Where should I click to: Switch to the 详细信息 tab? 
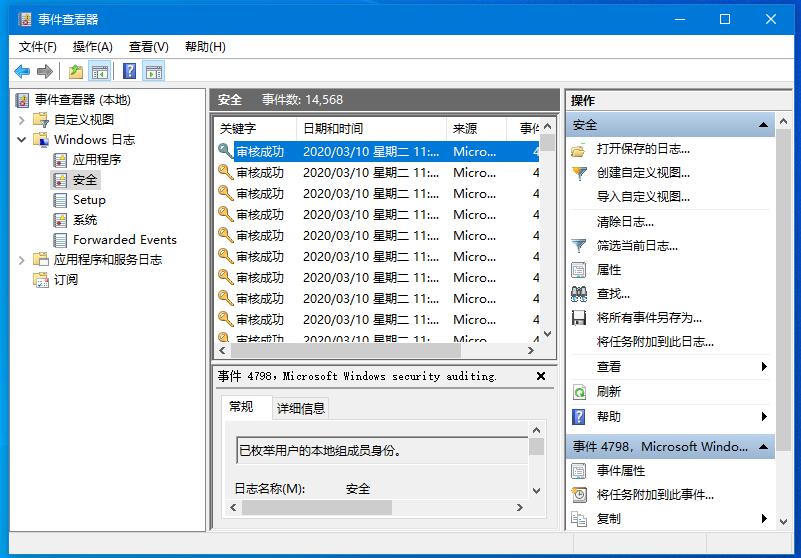point(301,408)
